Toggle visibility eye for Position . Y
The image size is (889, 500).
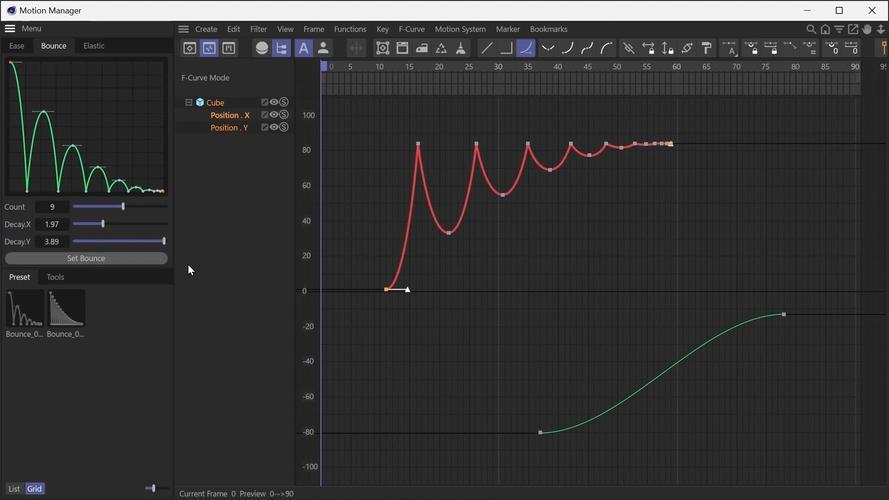tap(274, 127)
